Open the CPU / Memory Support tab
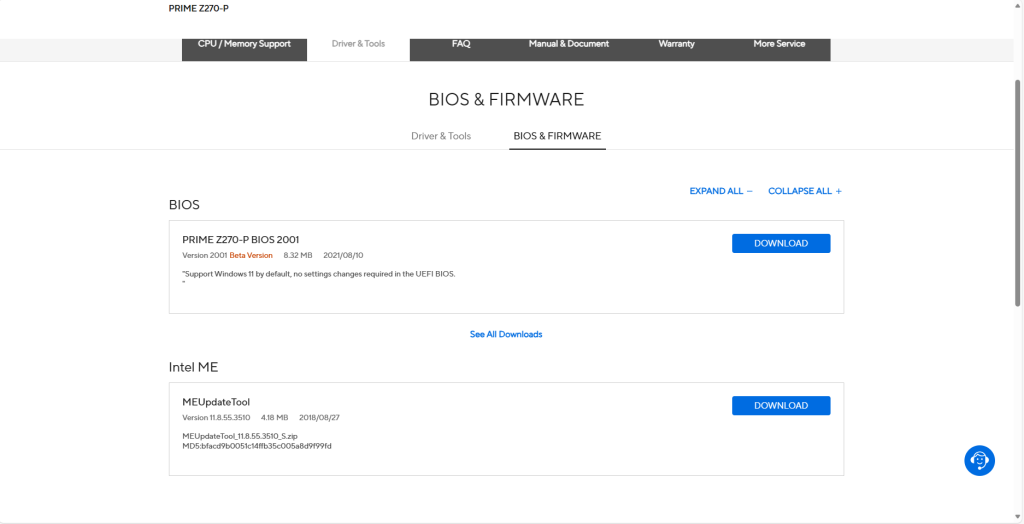This screenshot has height=524, width=1024. pos(244,44)
